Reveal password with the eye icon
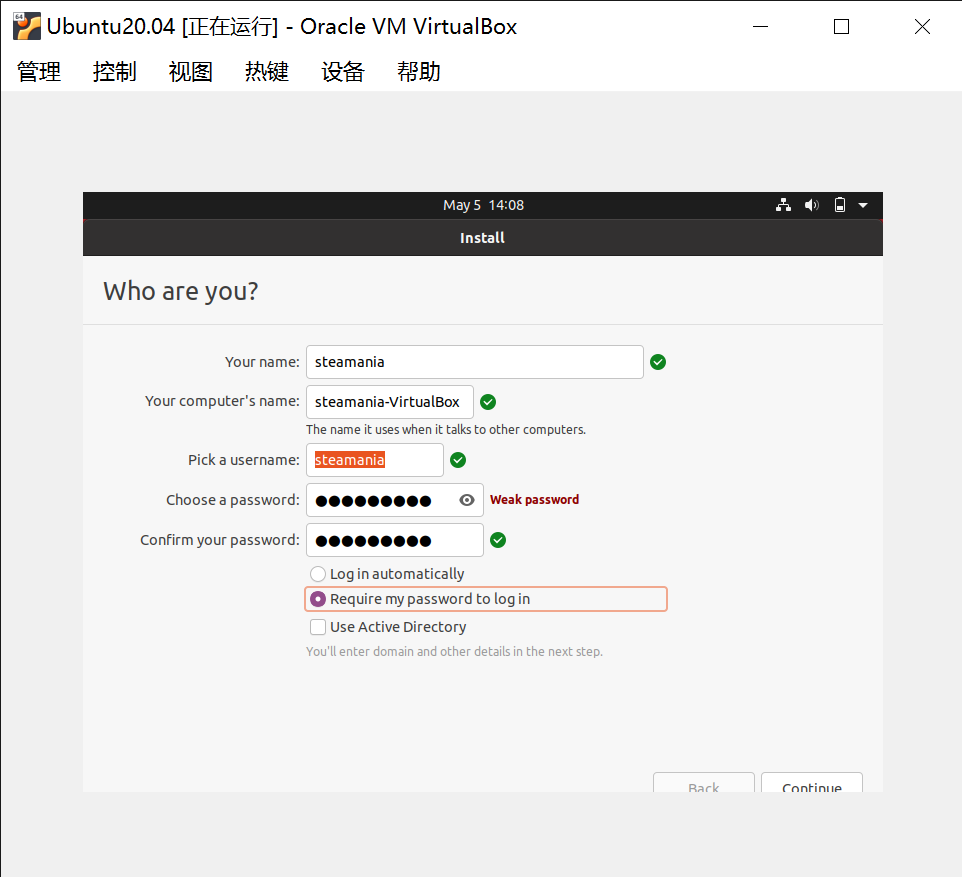This screenshot has height=877, width=962. (x=467, y=500)
